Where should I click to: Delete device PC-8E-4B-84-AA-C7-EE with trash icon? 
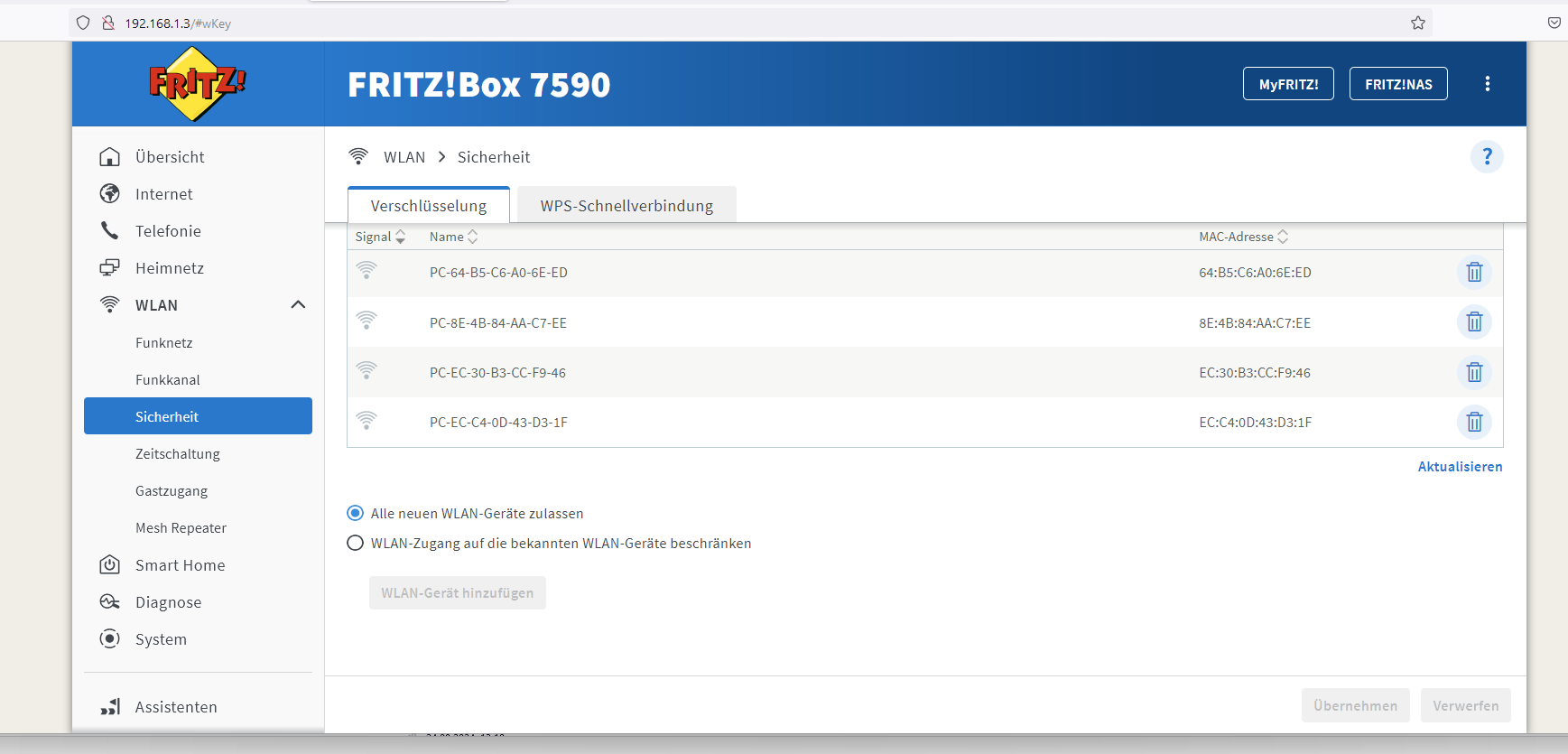1474,321
